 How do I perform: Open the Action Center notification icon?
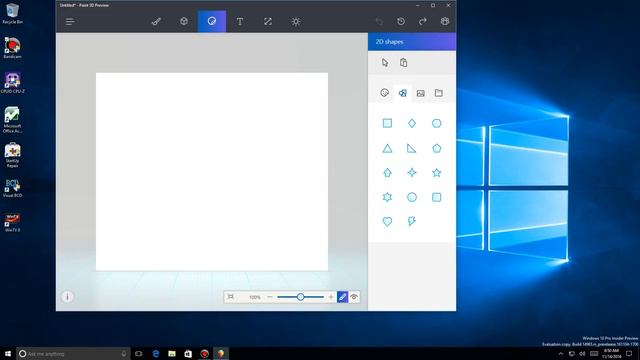coord(629,353)
